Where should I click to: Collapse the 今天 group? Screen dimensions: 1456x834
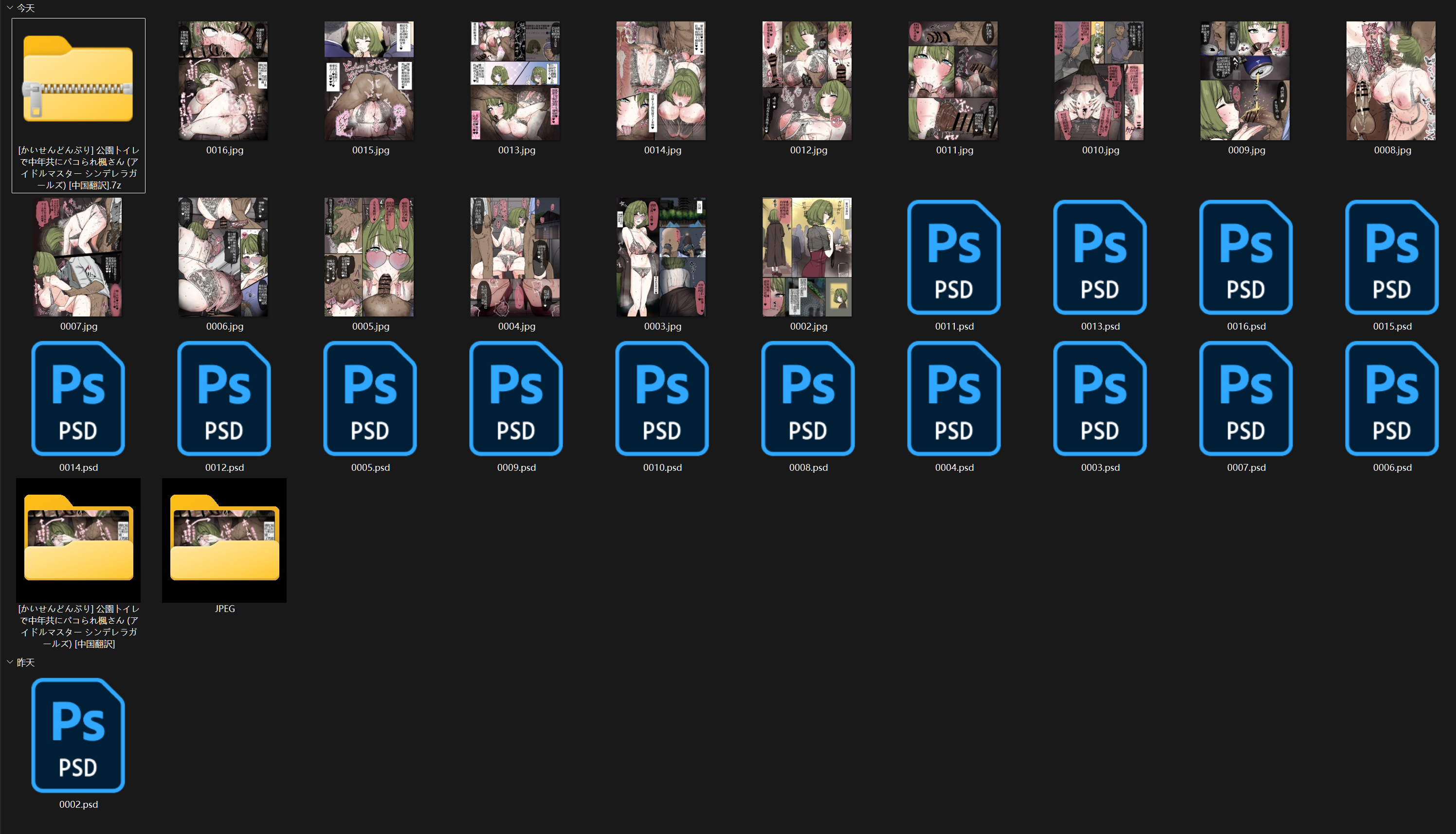click(10, 7)
